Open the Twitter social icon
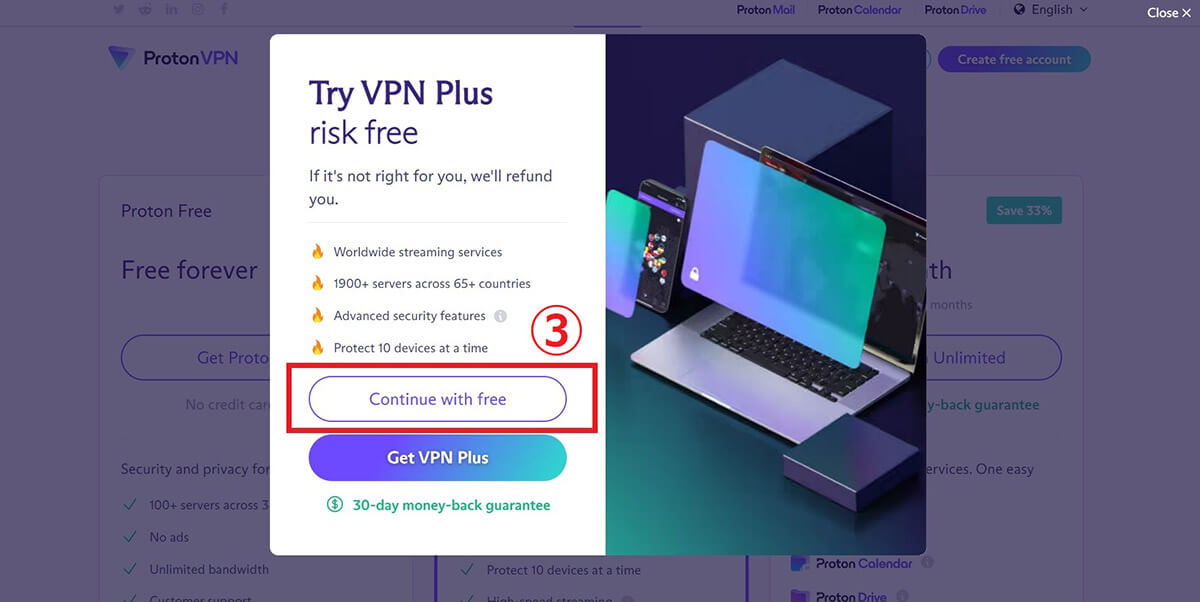 click(120, 9)
